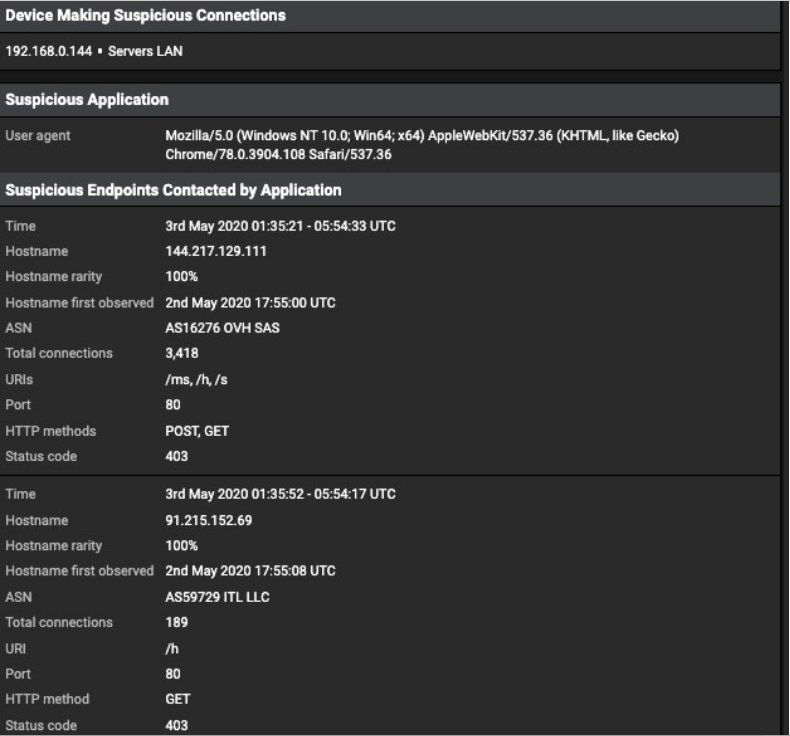This screenshot has height=736, width=790.
Task: Click the User agent field label
Action: (38, 136)
